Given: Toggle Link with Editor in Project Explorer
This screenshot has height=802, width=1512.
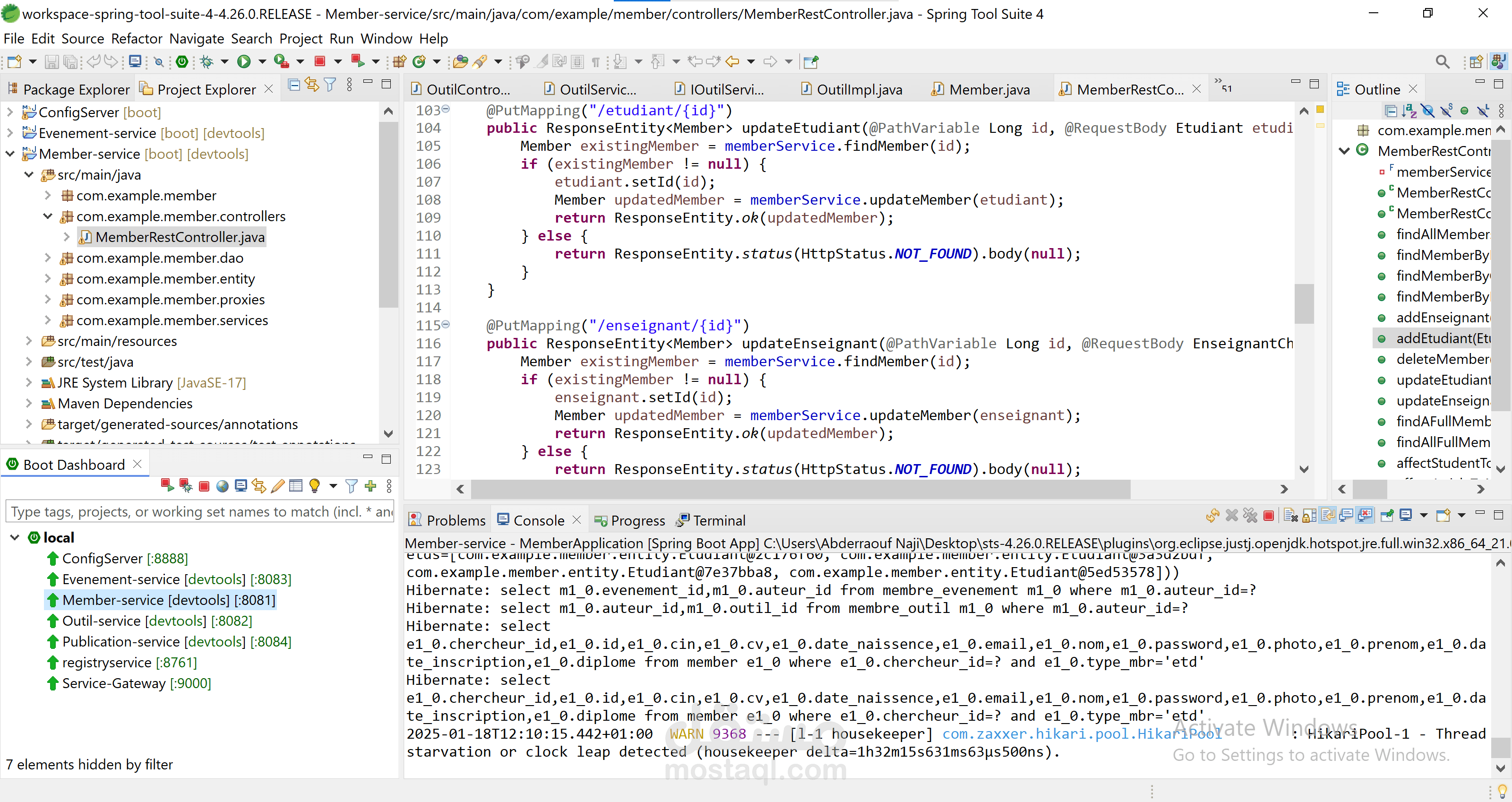Looking at the screenshot, I should coord(312,86).
